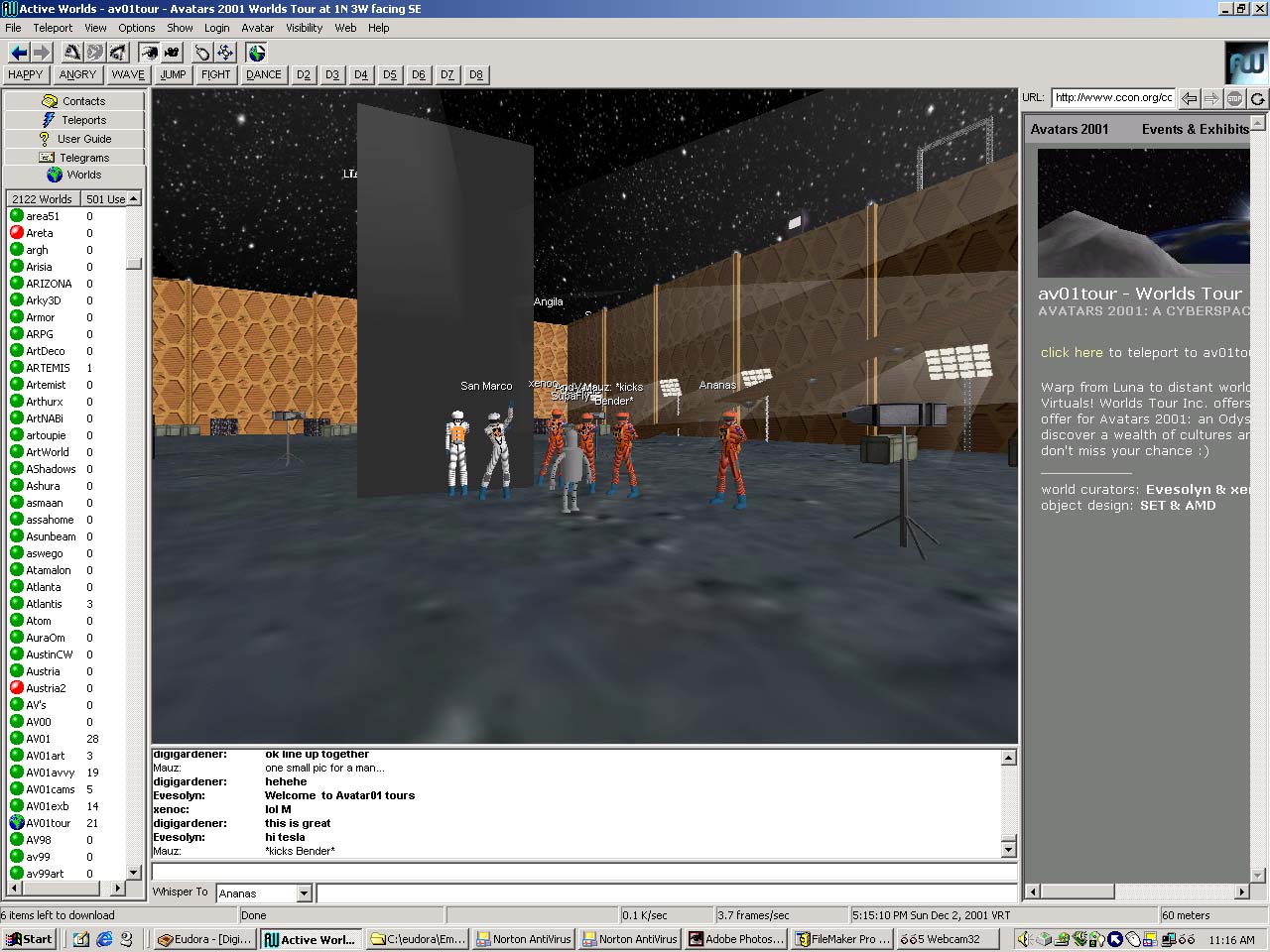Viewport: 1270px width, 952px height.
Task: Click the back arrow in main toolbar
Action: click(x=18, y=53)
